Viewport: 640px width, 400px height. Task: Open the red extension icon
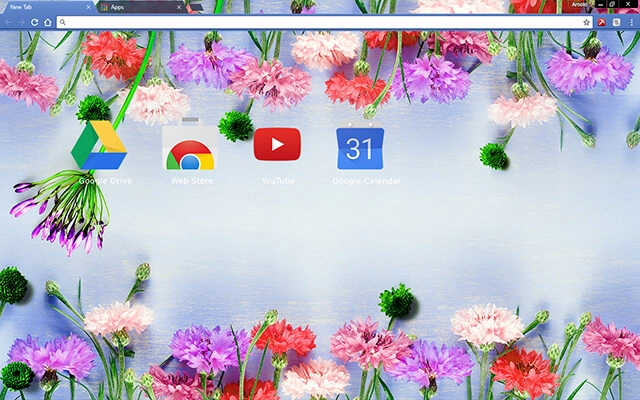click(602, 22)
